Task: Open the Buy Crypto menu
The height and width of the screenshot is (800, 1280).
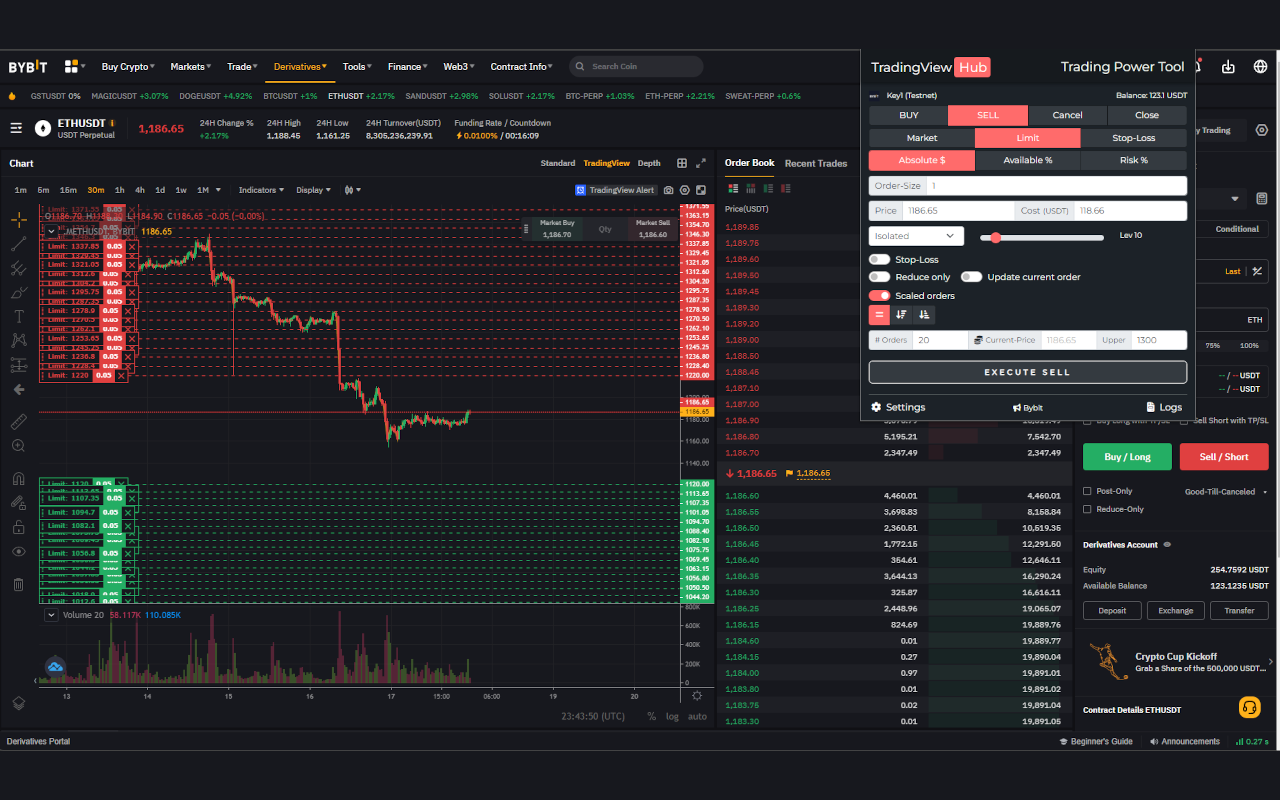Action: click(x=128, y=67)
